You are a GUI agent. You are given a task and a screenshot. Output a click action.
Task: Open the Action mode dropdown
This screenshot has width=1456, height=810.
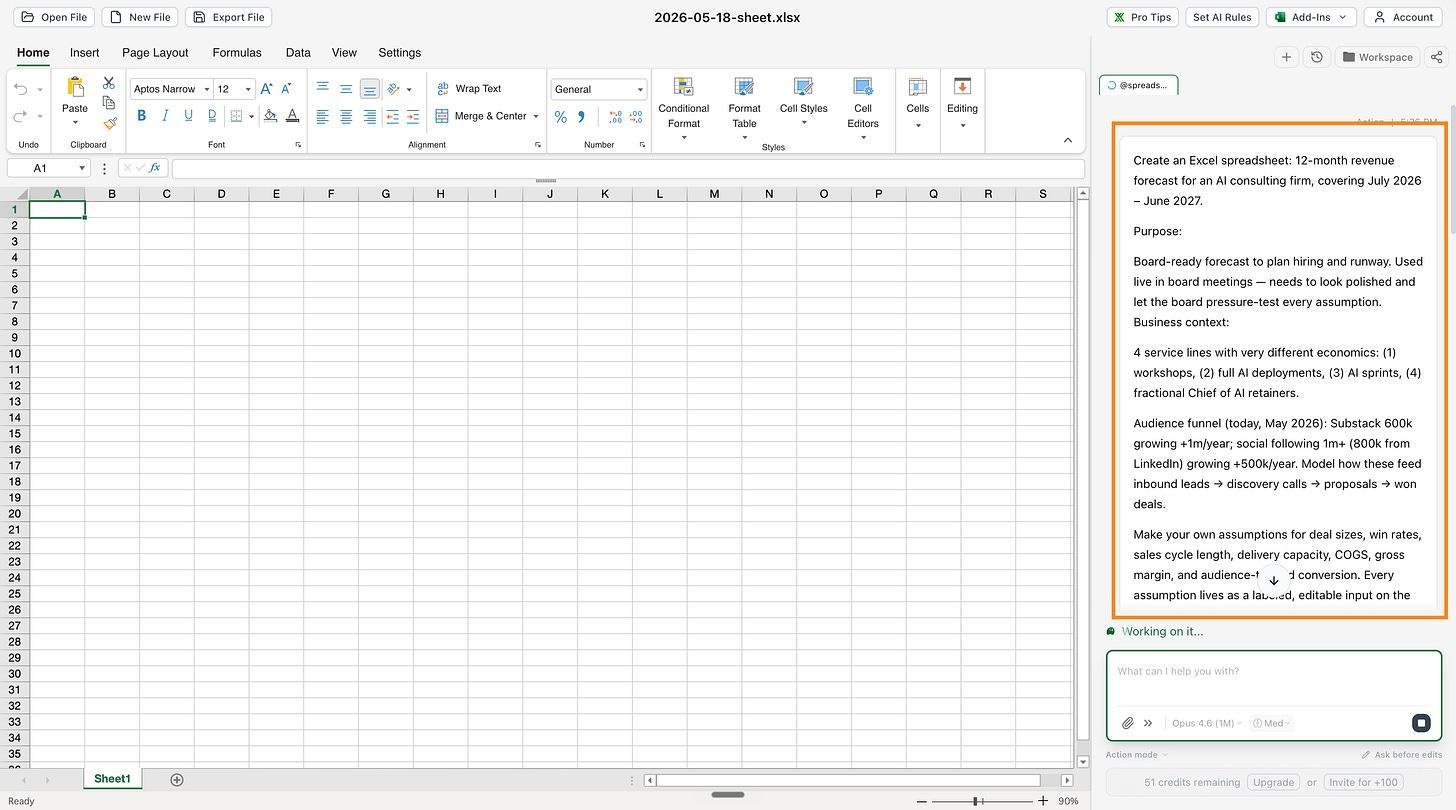click(1137, 755)
